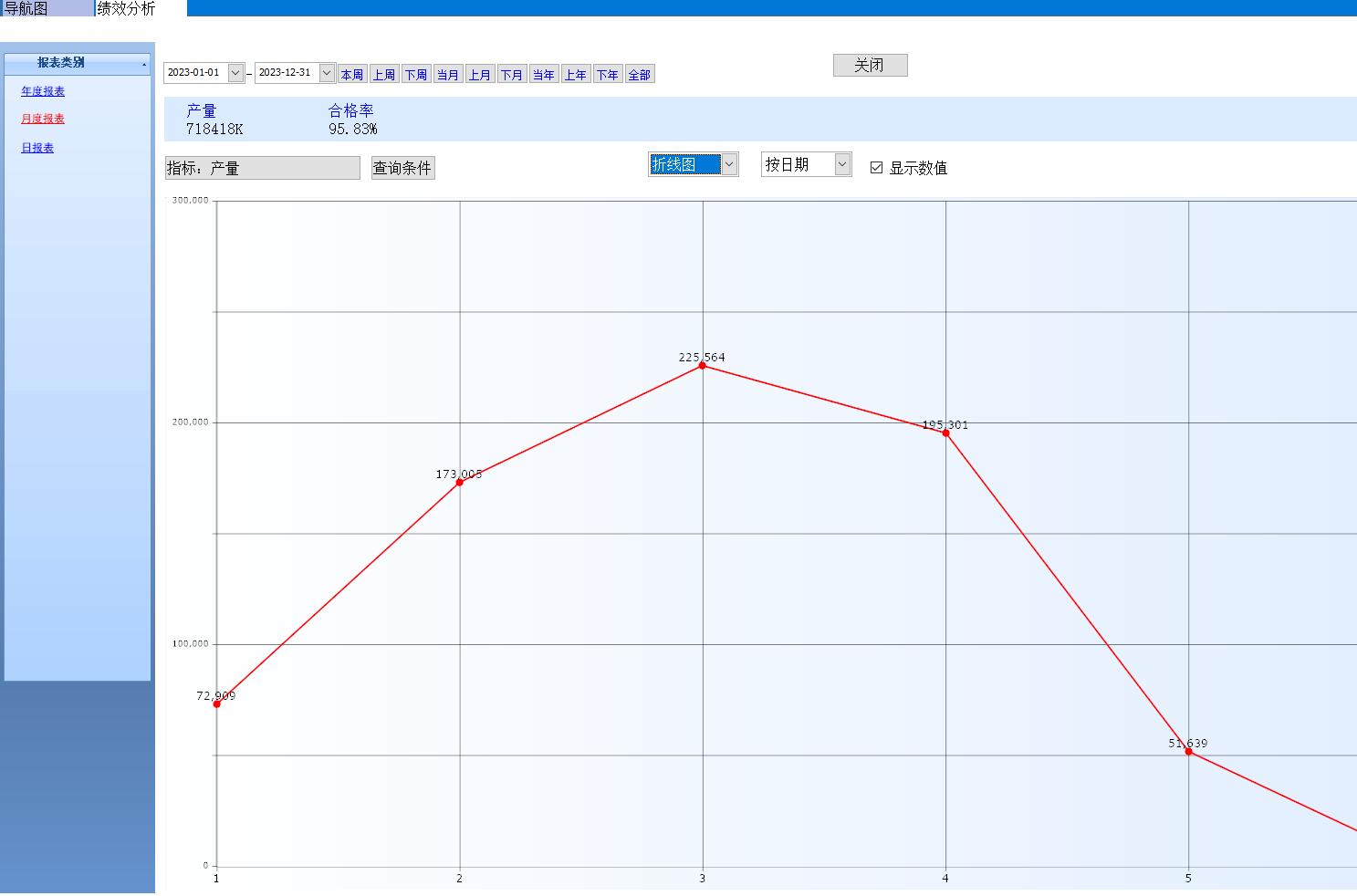Pick the 当年 date range
Viewport: 1357px width, 896px height.
point(544,75)
